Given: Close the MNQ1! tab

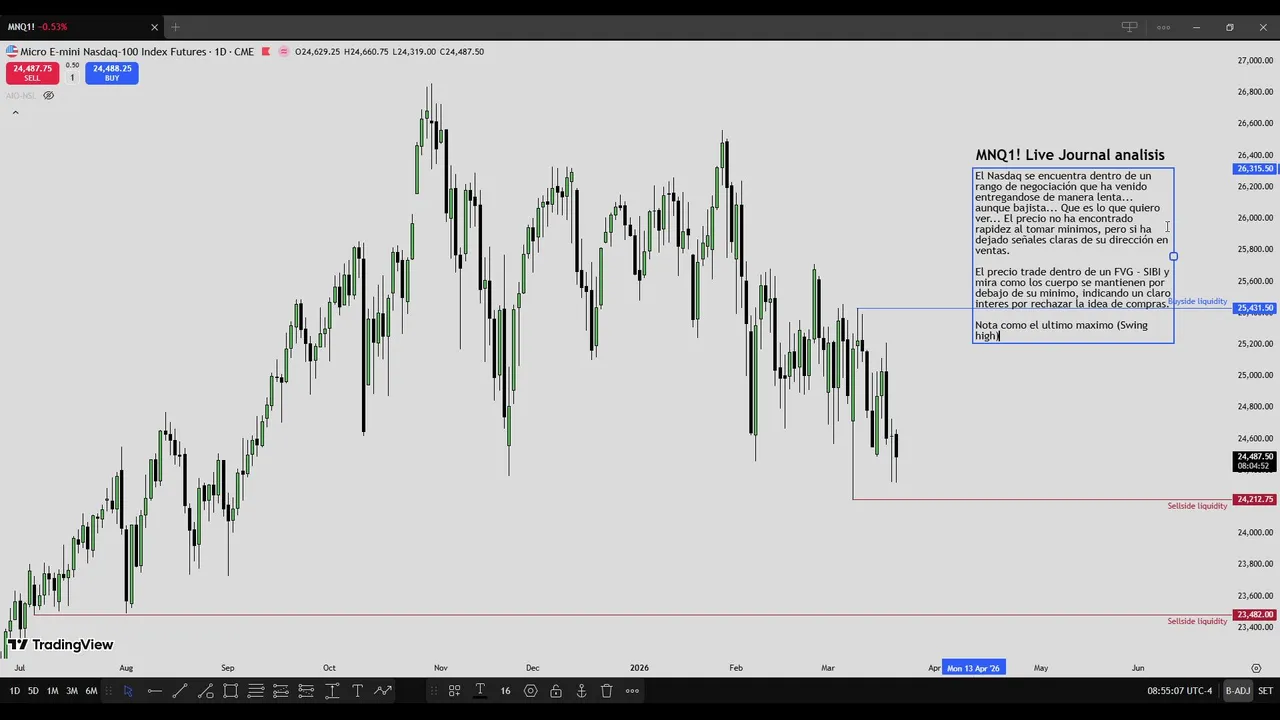Looking at the screenshot, I should 154,27.
